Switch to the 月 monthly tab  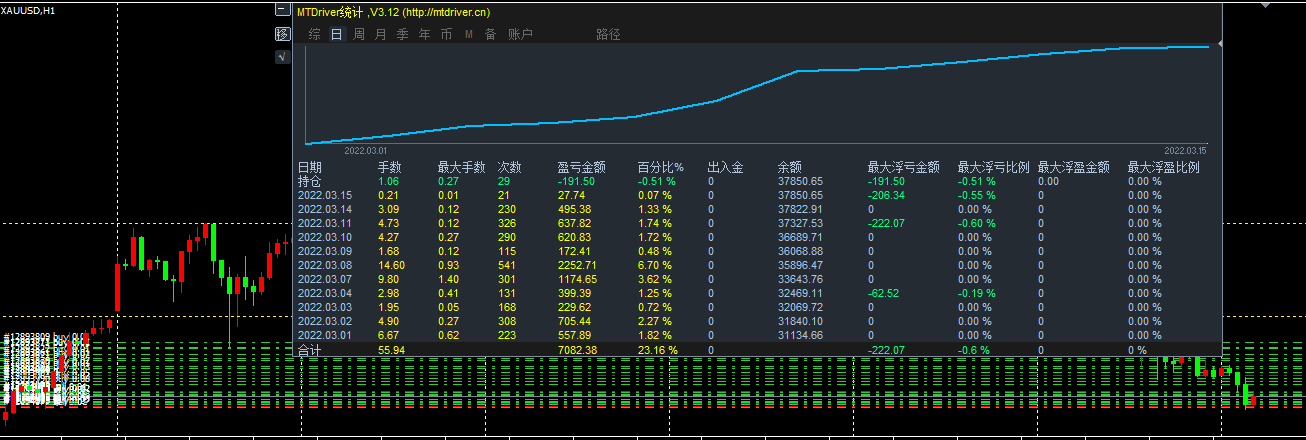[380, 34]
